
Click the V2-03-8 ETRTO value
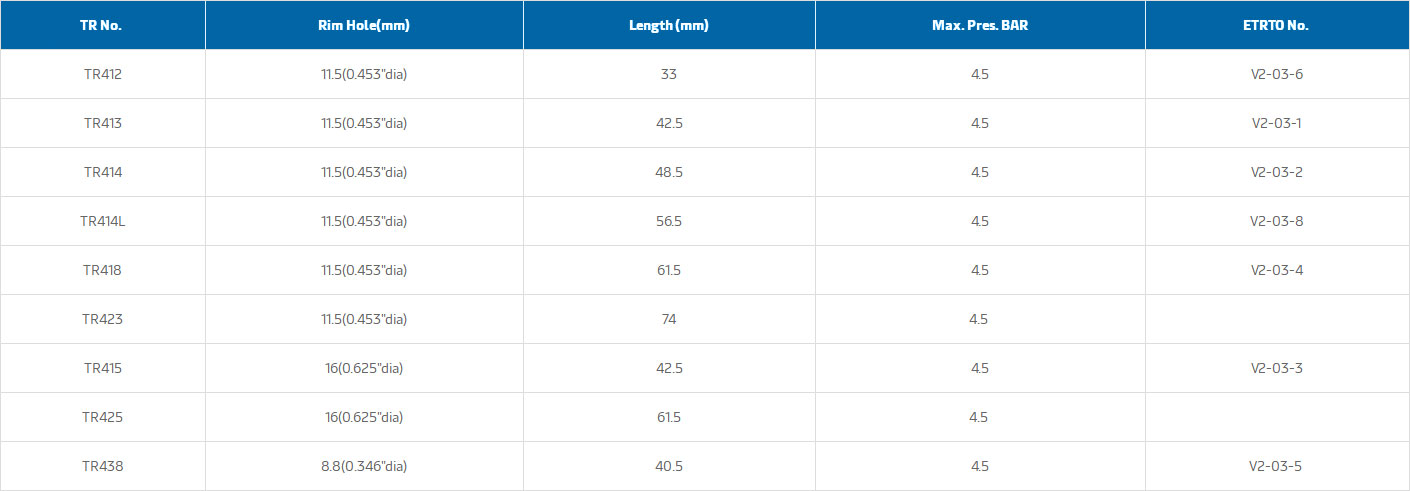click(1277, 221)
